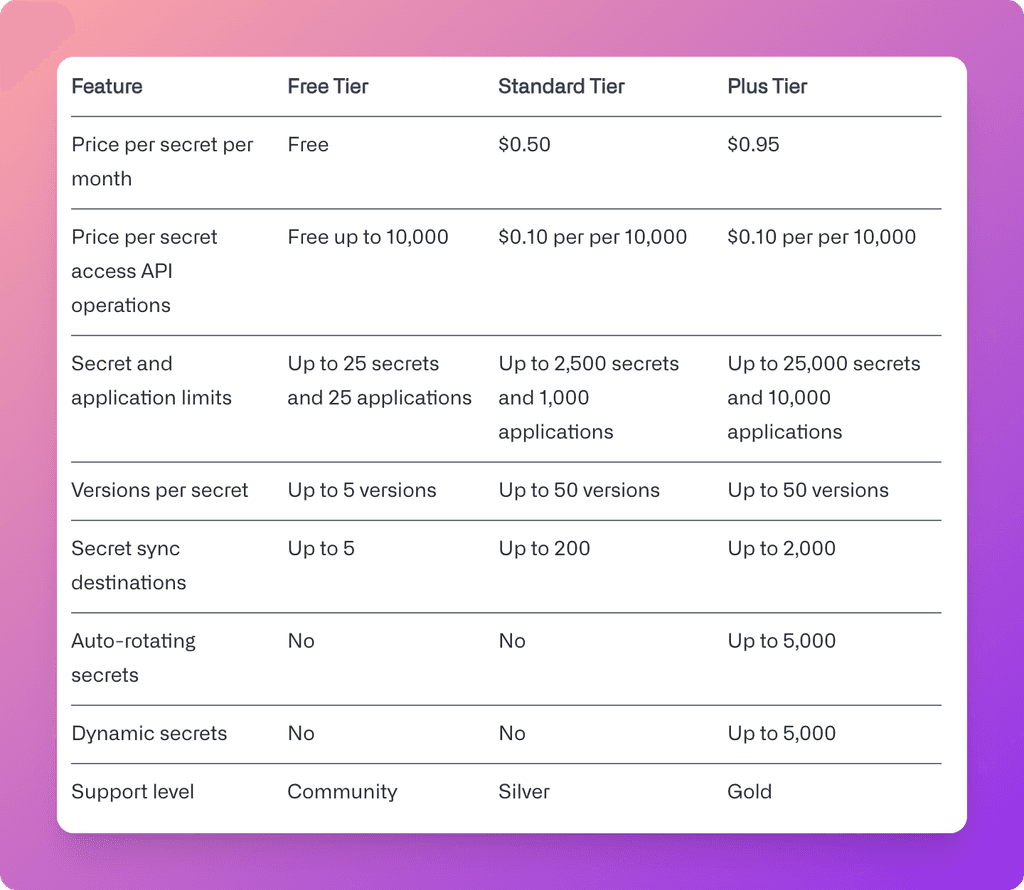Click 'Price per secret per month' label
This screenshot has height=890, width=1024.
pos(162,161)
